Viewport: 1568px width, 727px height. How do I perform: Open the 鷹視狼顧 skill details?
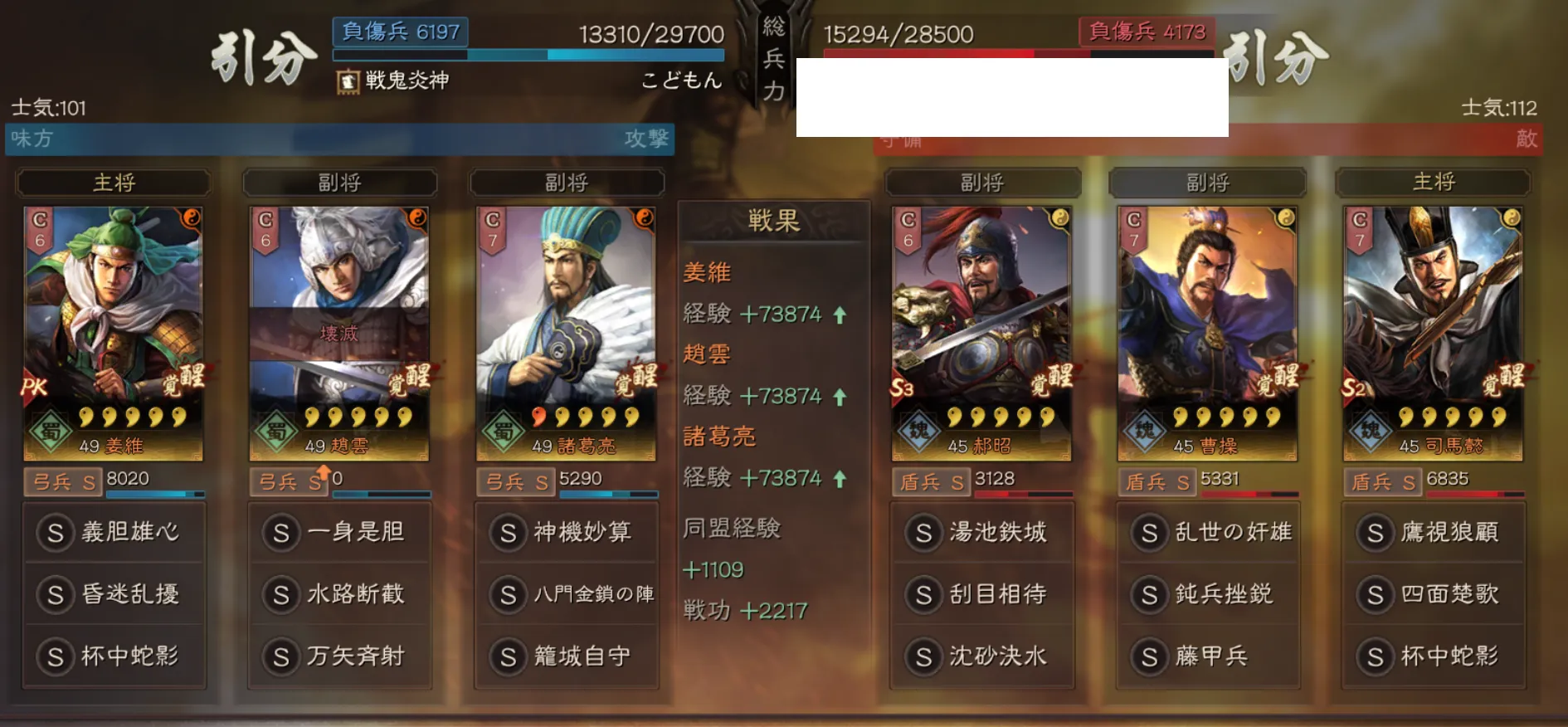[1434, 532]
